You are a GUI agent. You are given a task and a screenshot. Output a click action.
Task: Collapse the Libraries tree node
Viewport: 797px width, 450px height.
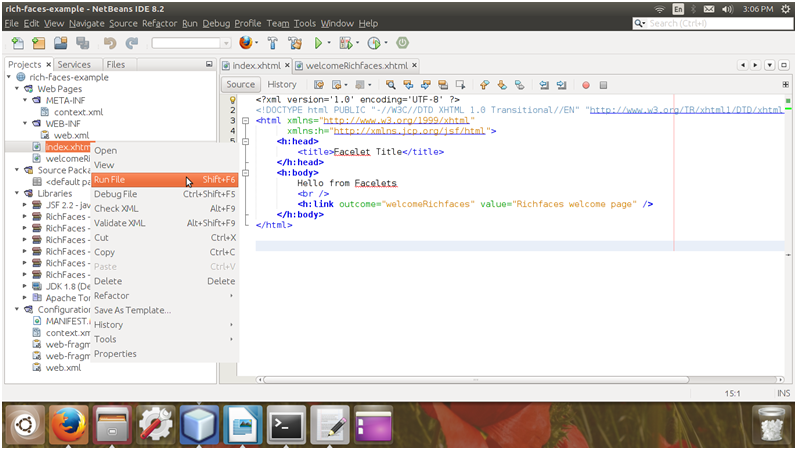(x=17, y=193)
